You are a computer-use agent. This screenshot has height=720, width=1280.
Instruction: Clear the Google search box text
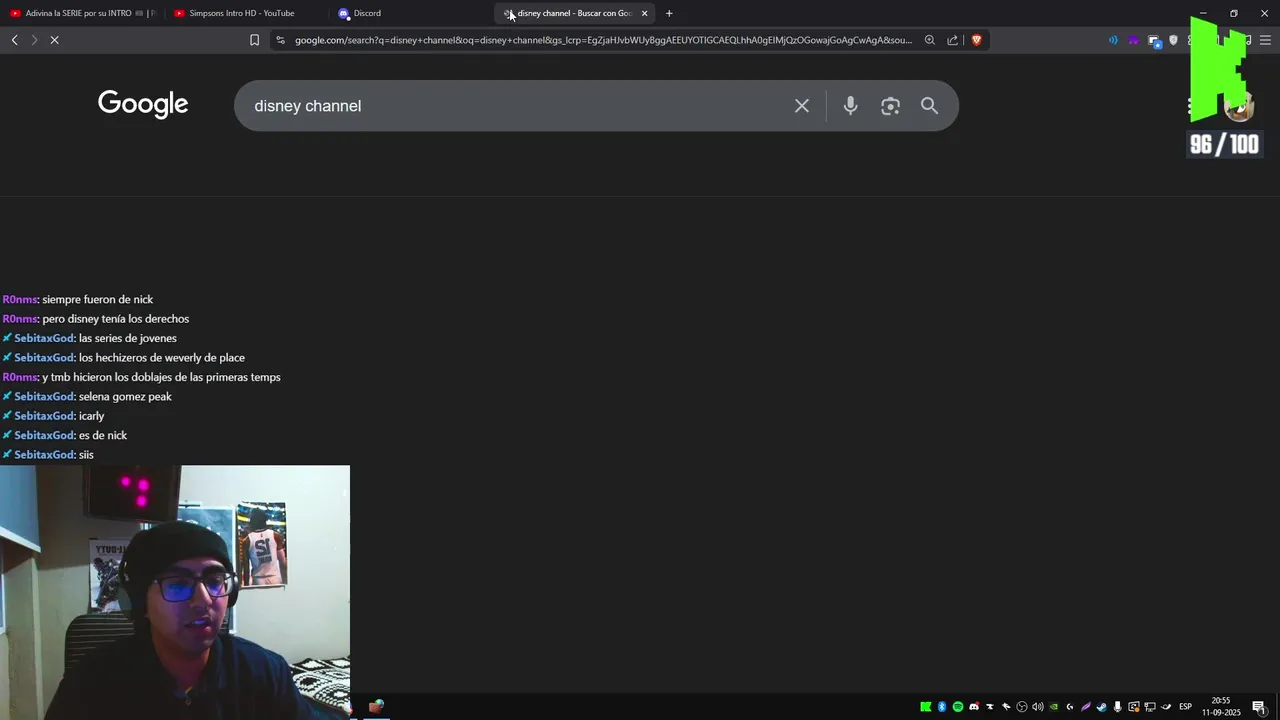coord(802,106)
